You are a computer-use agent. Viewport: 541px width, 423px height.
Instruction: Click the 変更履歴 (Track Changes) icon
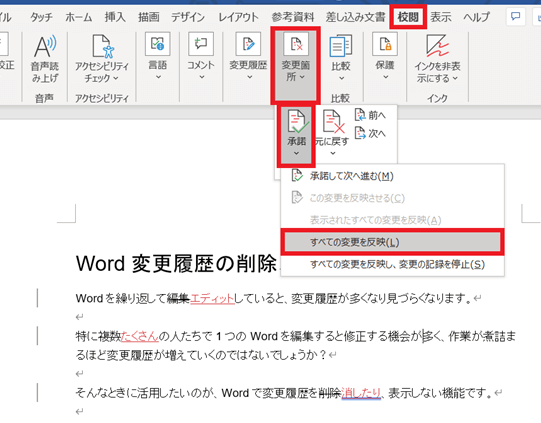pyautogui.click(x=248, y=44)
